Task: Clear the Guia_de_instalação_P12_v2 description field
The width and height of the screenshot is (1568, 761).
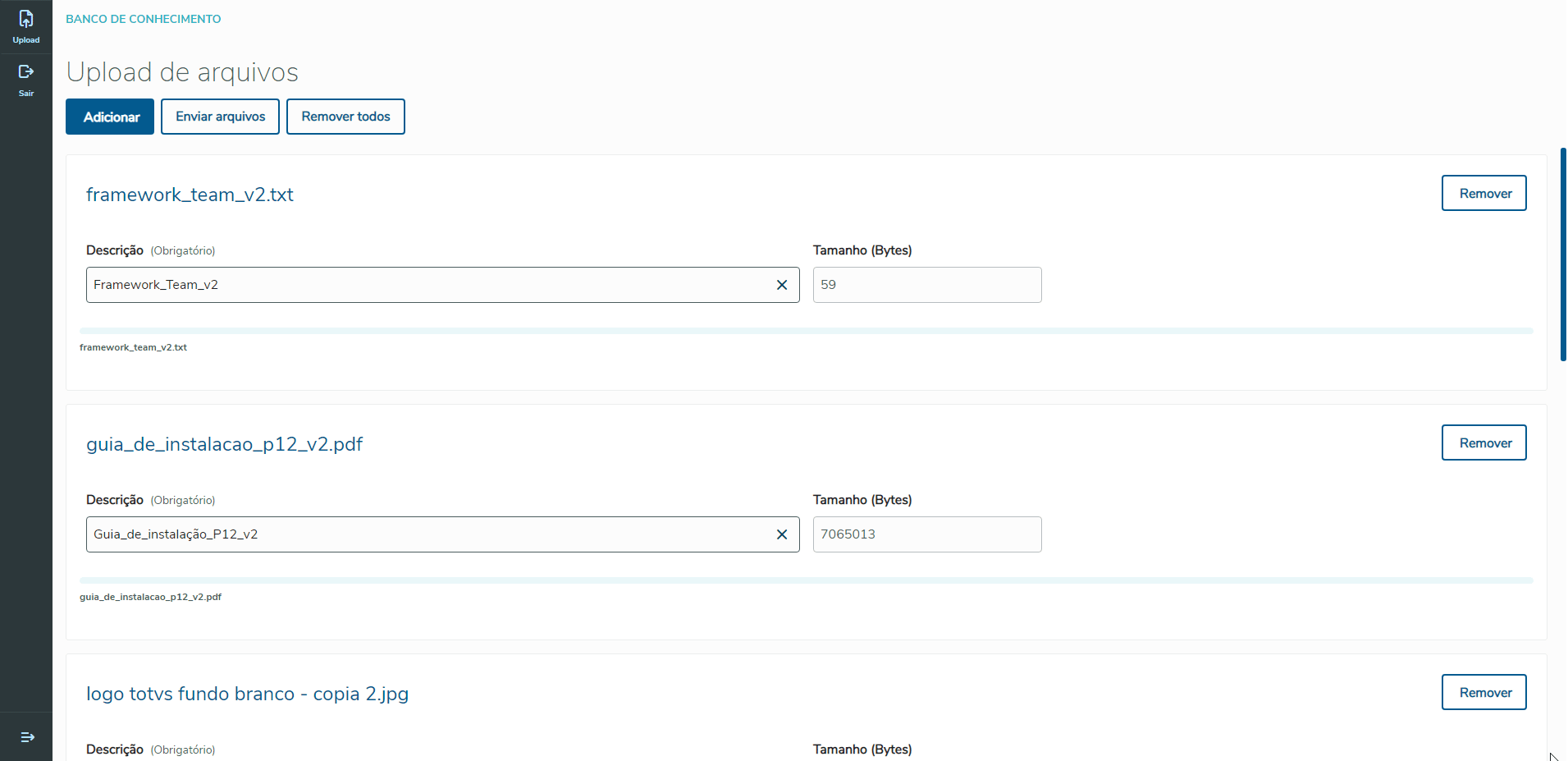Action: (782, 534)
